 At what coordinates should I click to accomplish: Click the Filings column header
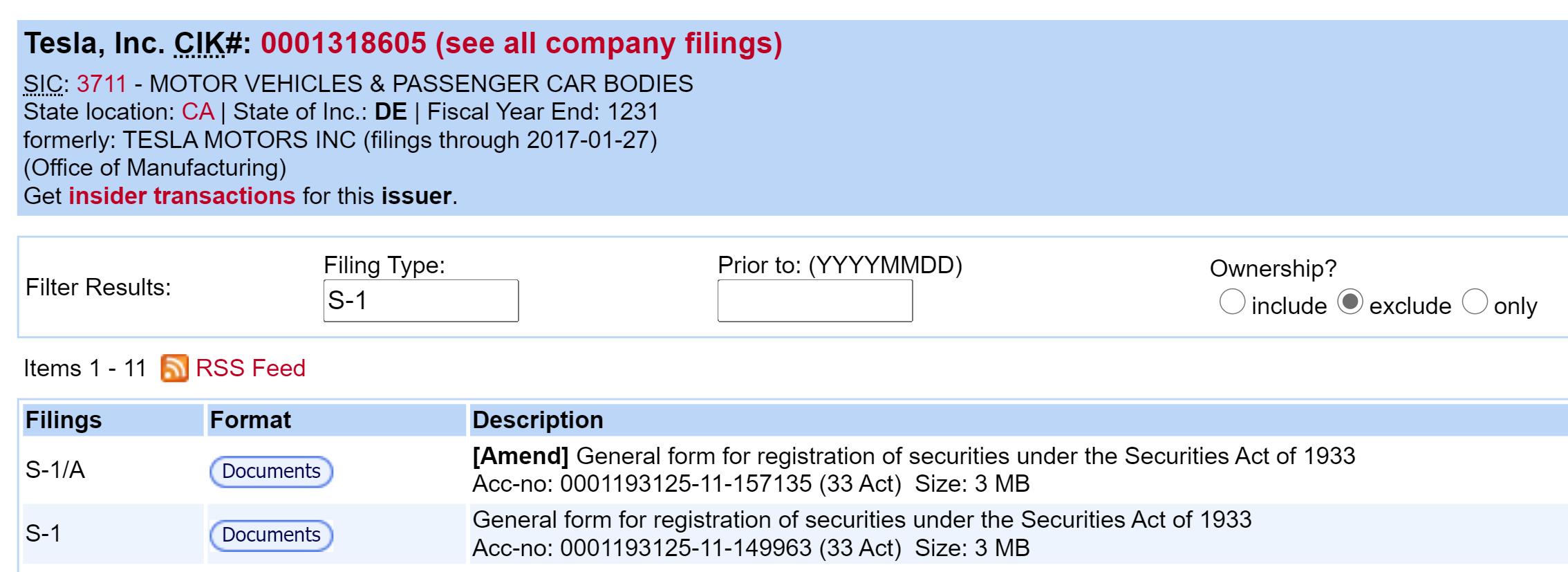click(x=64, y=420)
